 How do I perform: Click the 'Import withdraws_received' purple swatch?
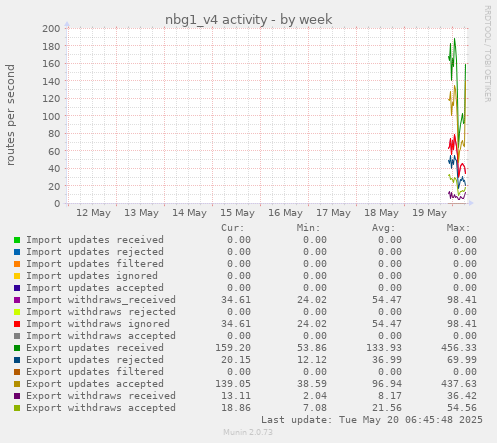click(17, 300)
